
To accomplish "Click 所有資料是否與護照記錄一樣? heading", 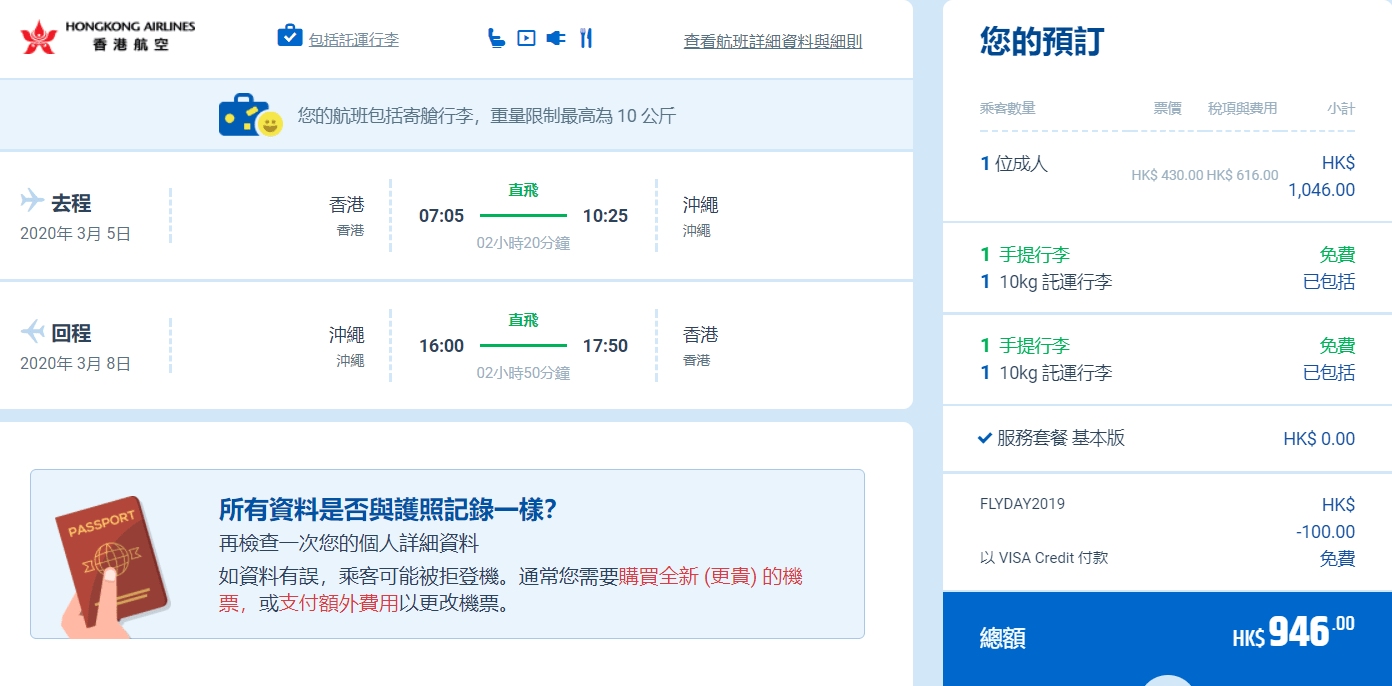I will [387, 510].
